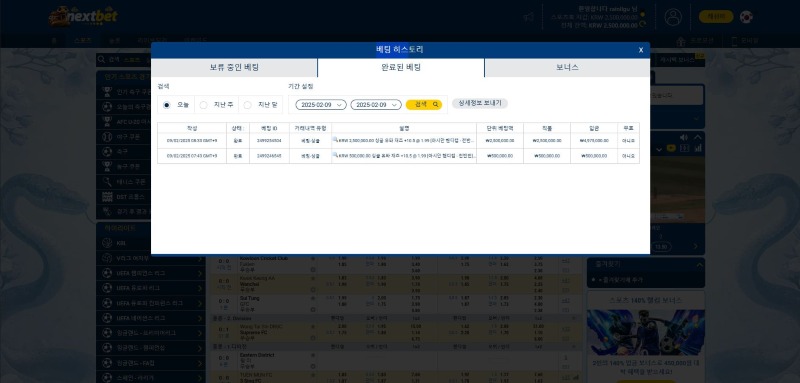Click the 거래내역 유형 column header

click(x=310, y=128)
